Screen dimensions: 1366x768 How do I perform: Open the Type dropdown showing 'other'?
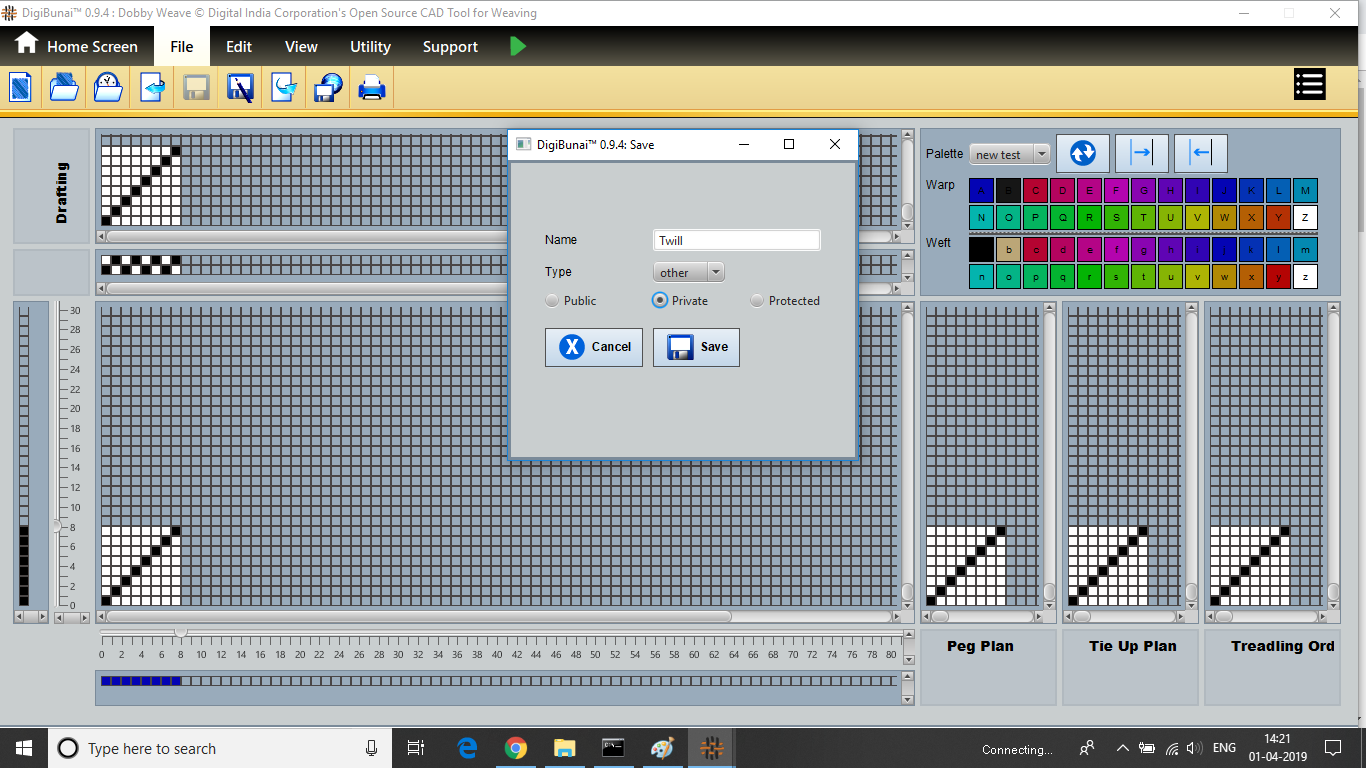click(688, 272)
